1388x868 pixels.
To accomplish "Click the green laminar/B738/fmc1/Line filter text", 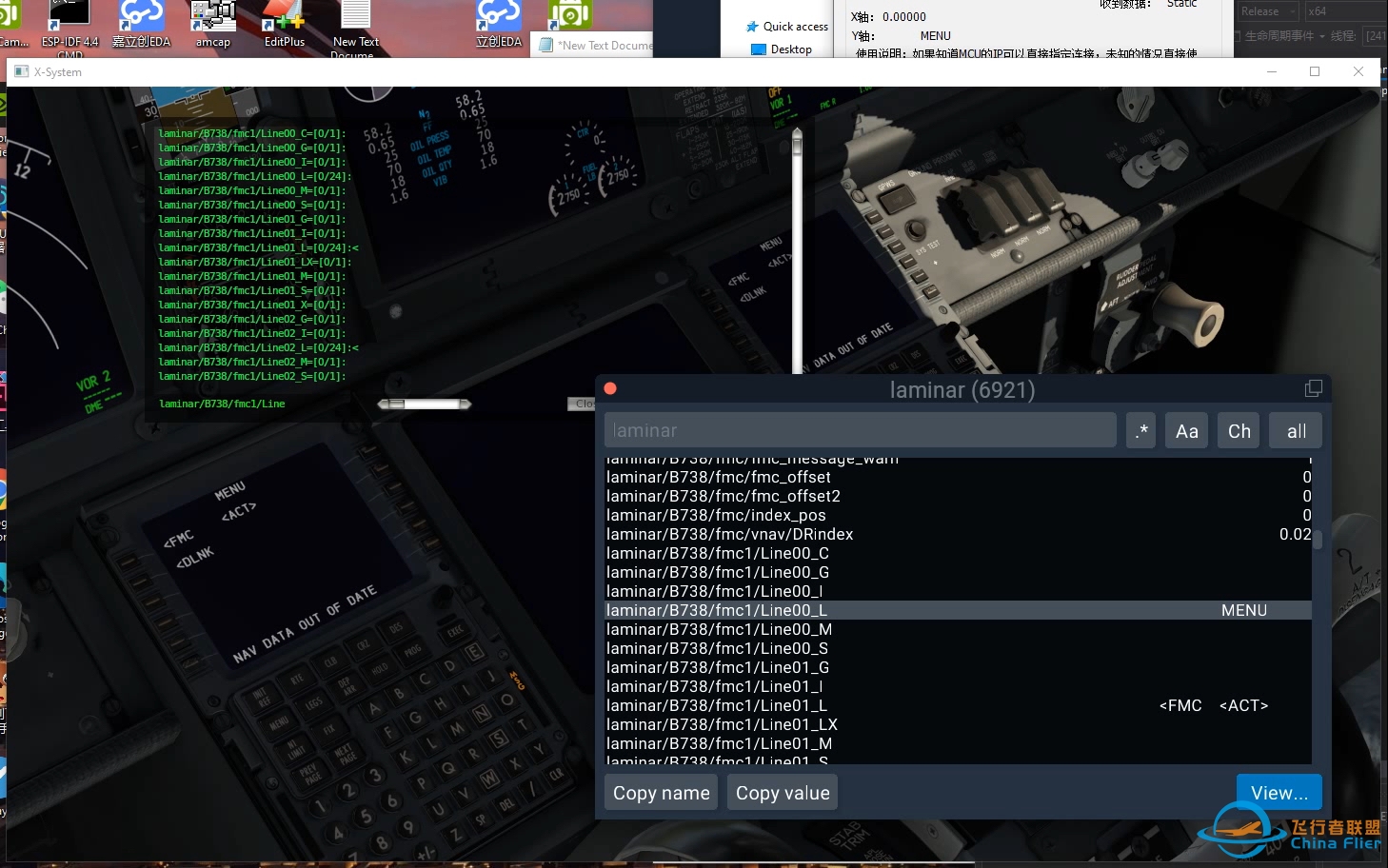I will click(222, 404).
